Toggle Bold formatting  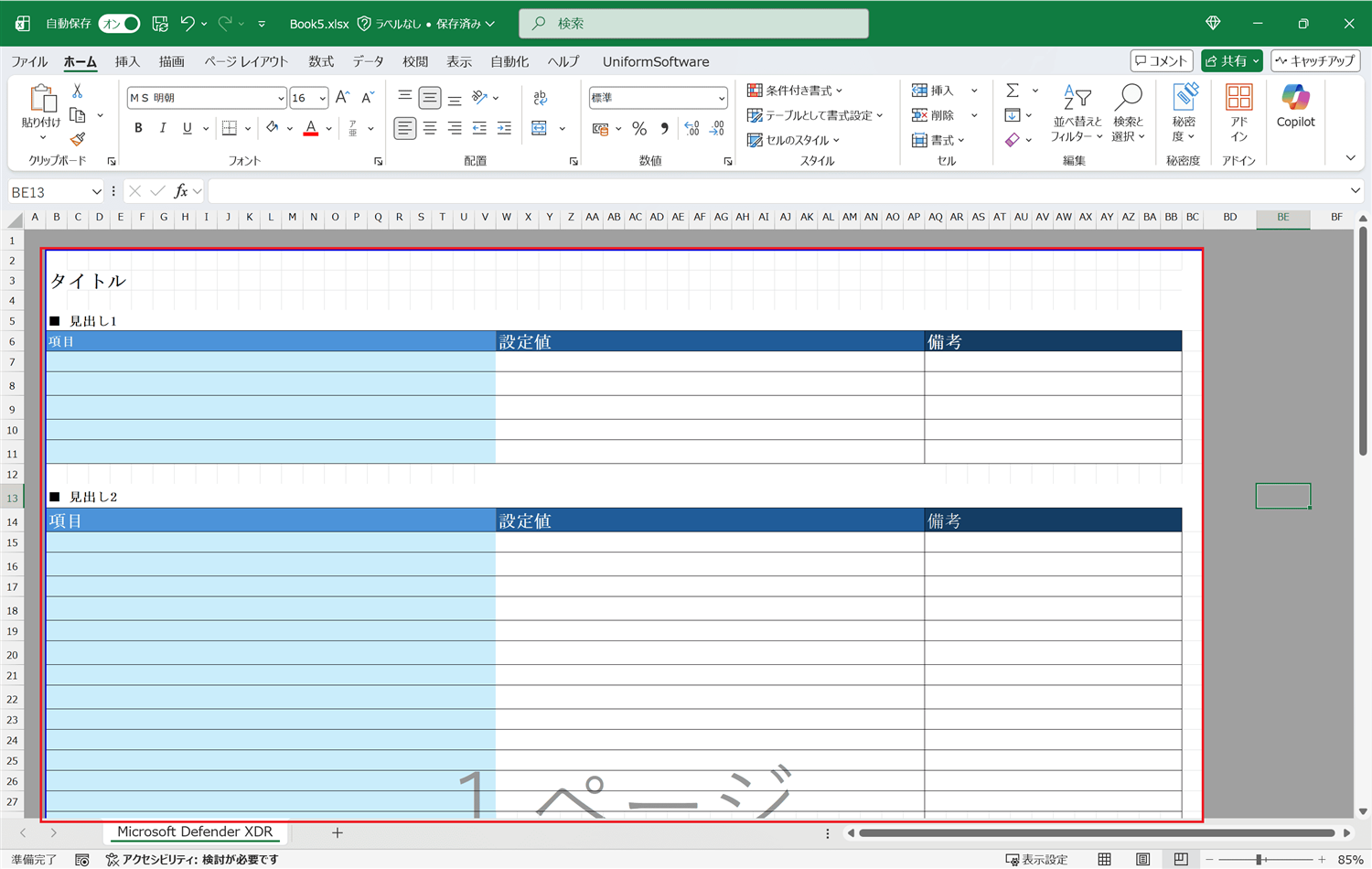[x=138, y=128]
